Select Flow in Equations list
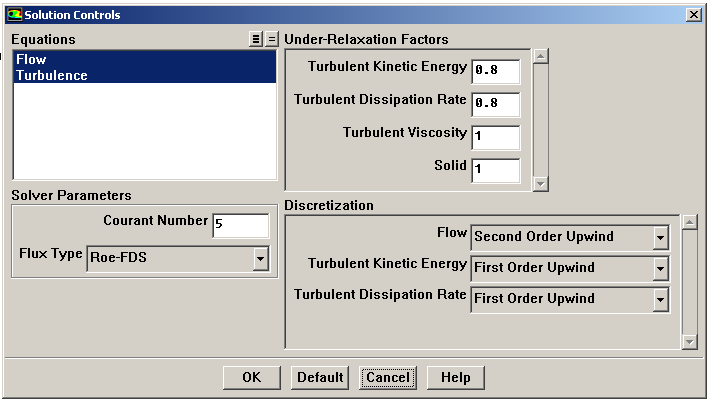This screenshot has height=399, width=707. coord(145,59)
